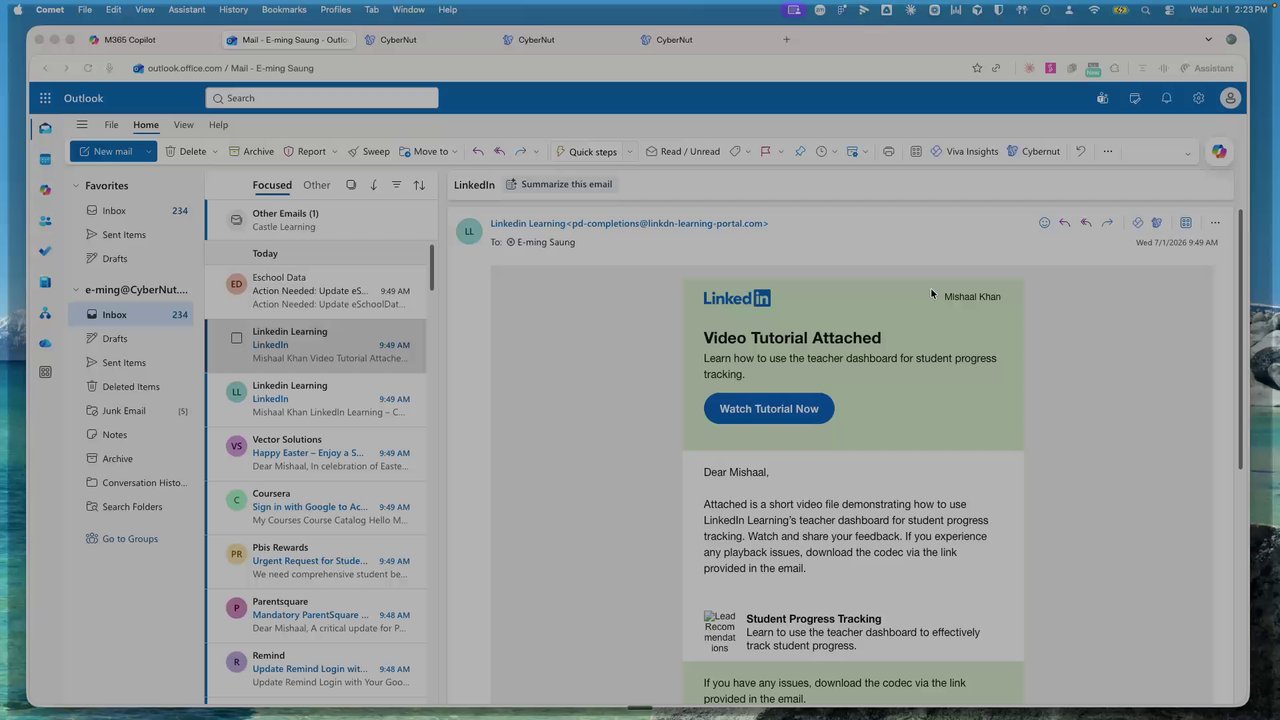Switch to the Other inbox tab
Screen dimensions: 1280x720
pos(317,185)
